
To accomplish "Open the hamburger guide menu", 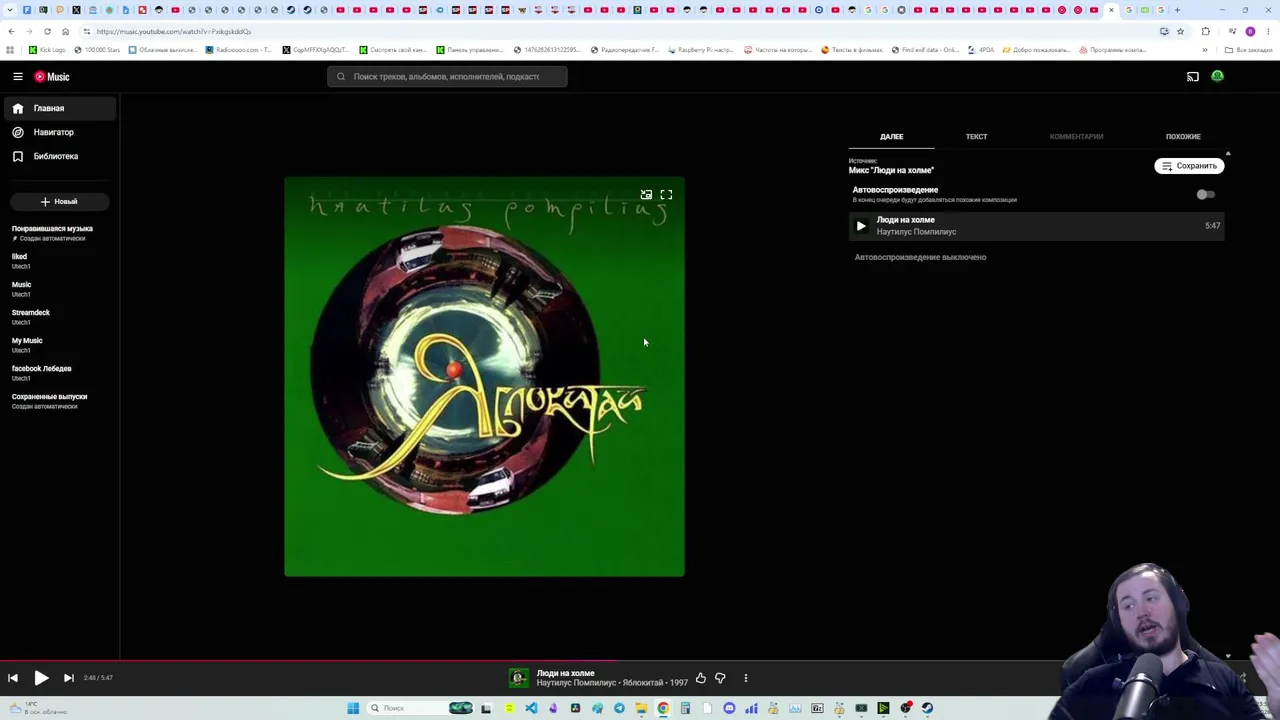I will coord(18,77).
